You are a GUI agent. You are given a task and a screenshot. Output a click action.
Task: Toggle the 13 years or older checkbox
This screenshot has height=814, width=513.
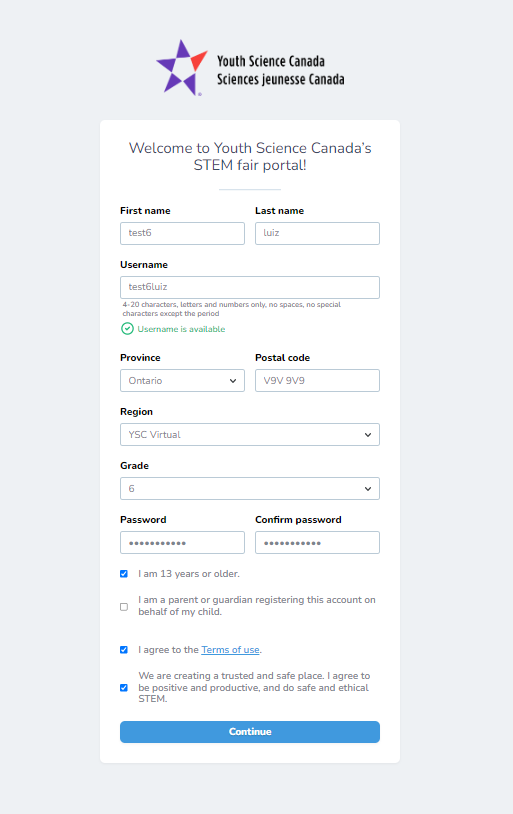point(124,574)
